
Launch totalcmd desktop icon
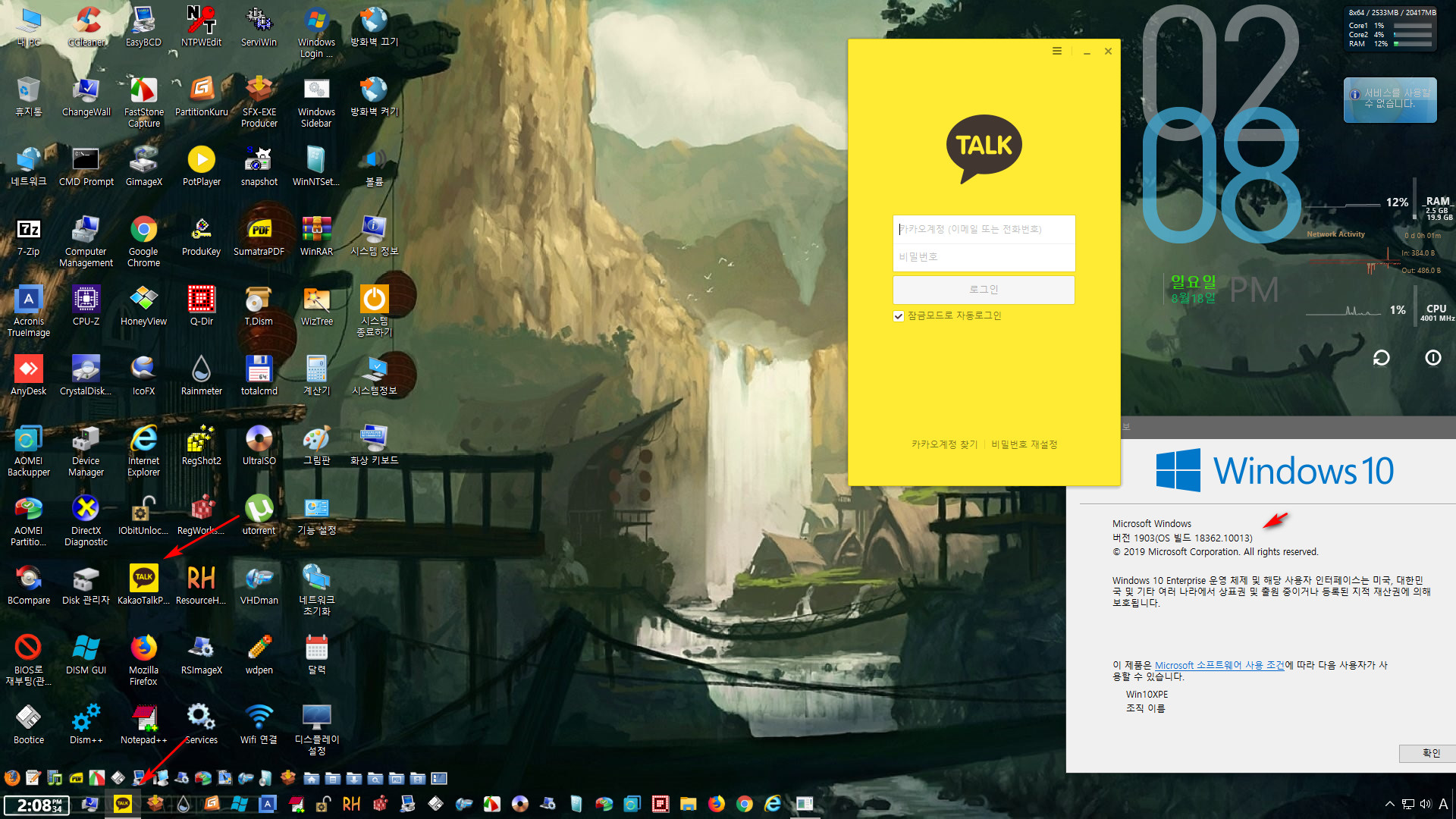[x=259, y=375]
